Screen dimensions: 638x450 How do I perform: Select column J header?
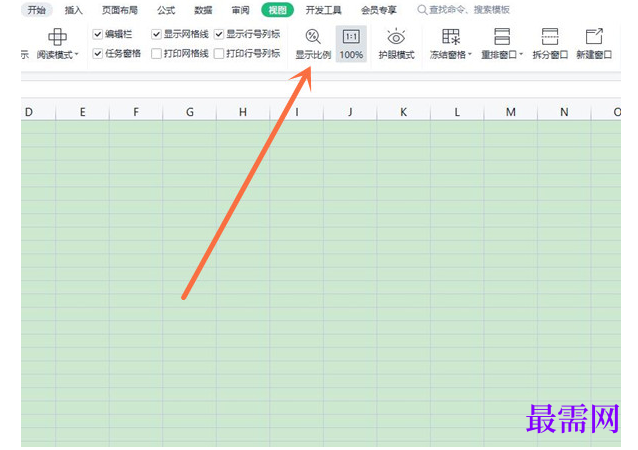350,112
